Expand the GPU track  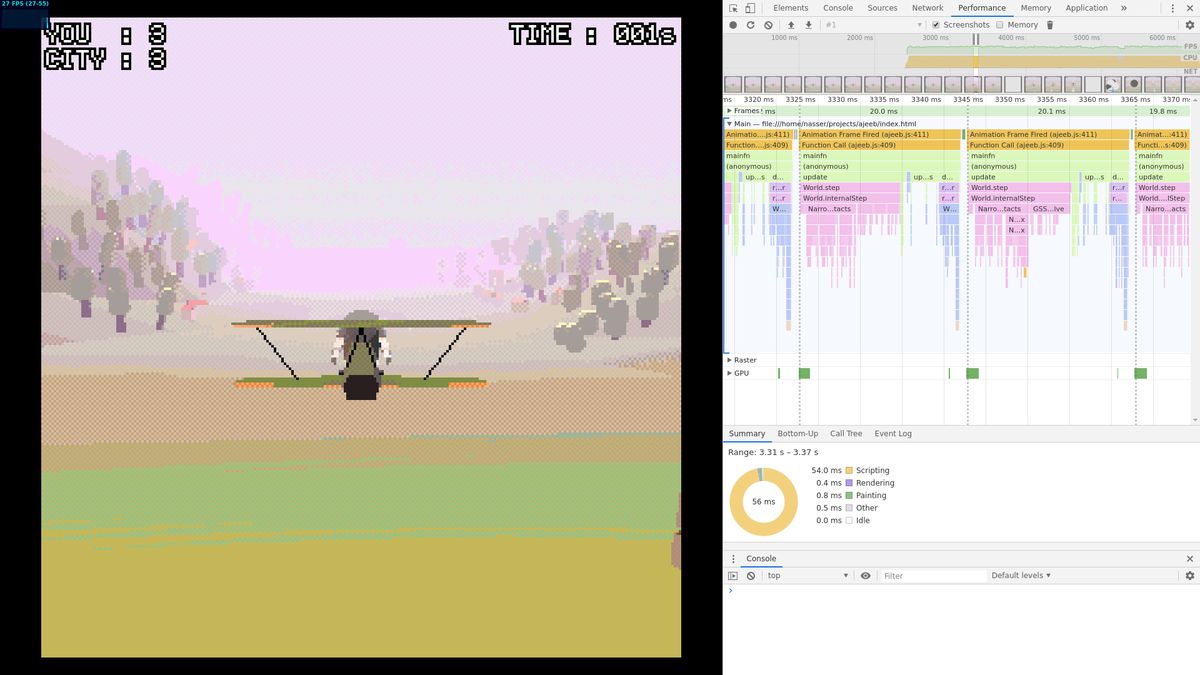[730, 373]
